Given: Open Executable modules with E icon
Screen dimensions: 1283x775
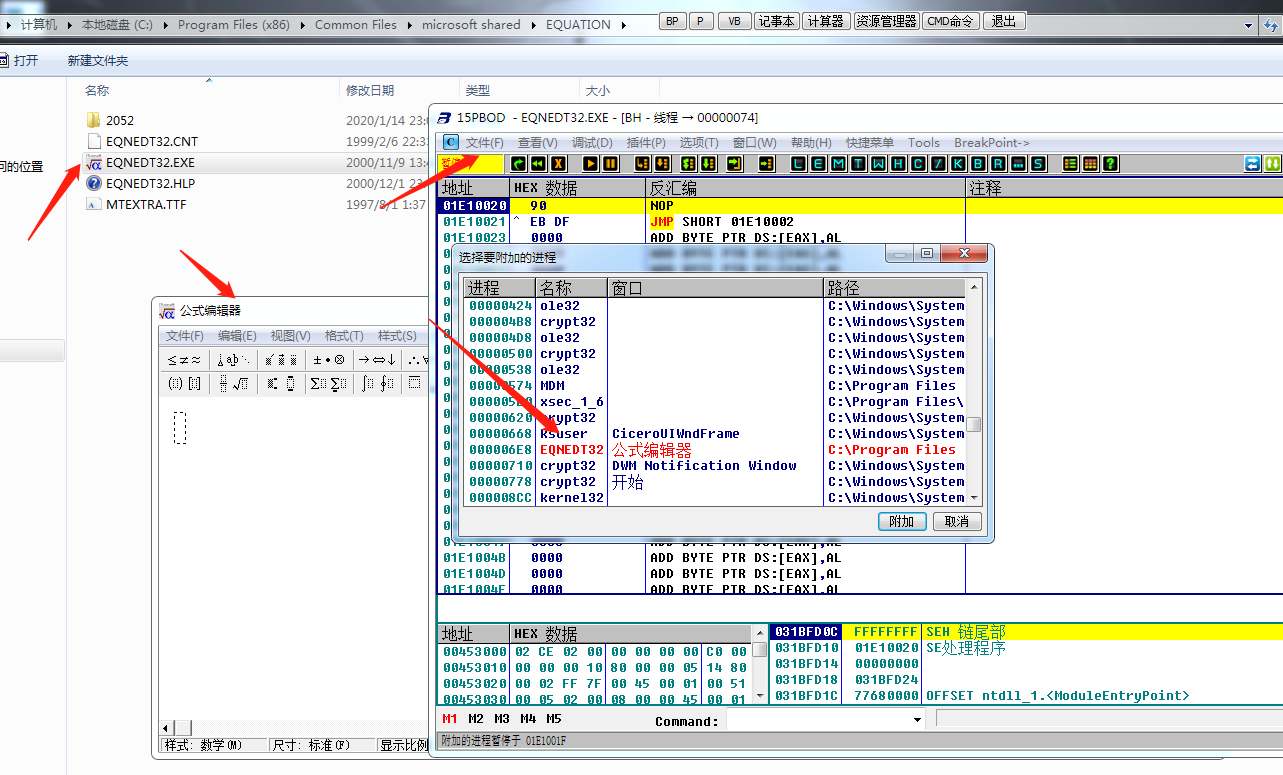Looking at the screenshot, I should pyautogui.click(x=819, y=163).
